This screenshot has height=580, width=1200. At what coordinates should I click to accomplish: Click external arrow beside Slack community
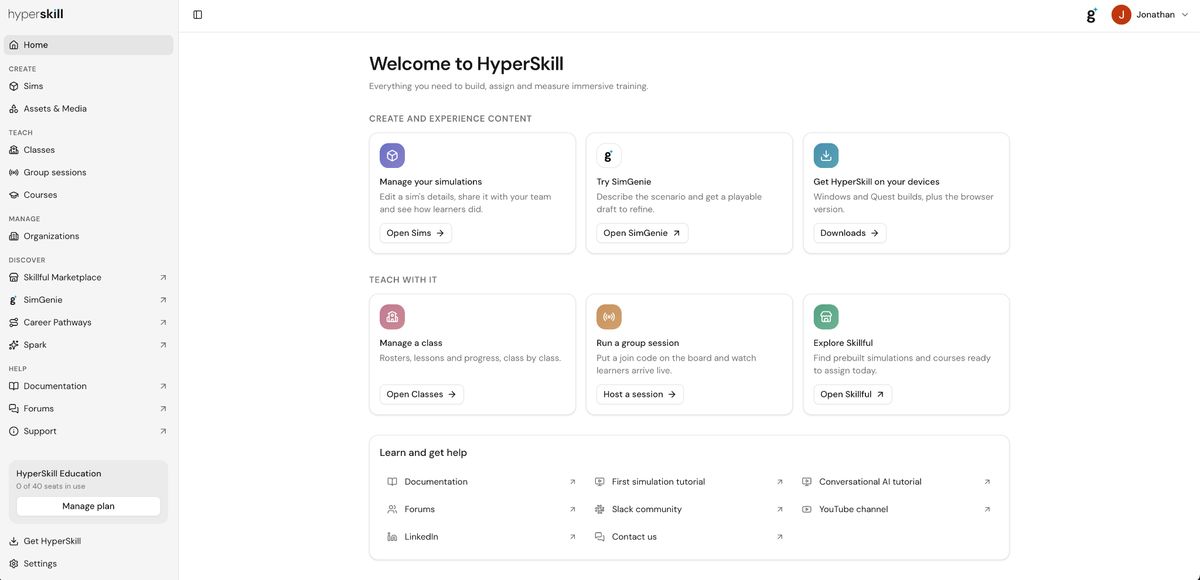[780, 509]
